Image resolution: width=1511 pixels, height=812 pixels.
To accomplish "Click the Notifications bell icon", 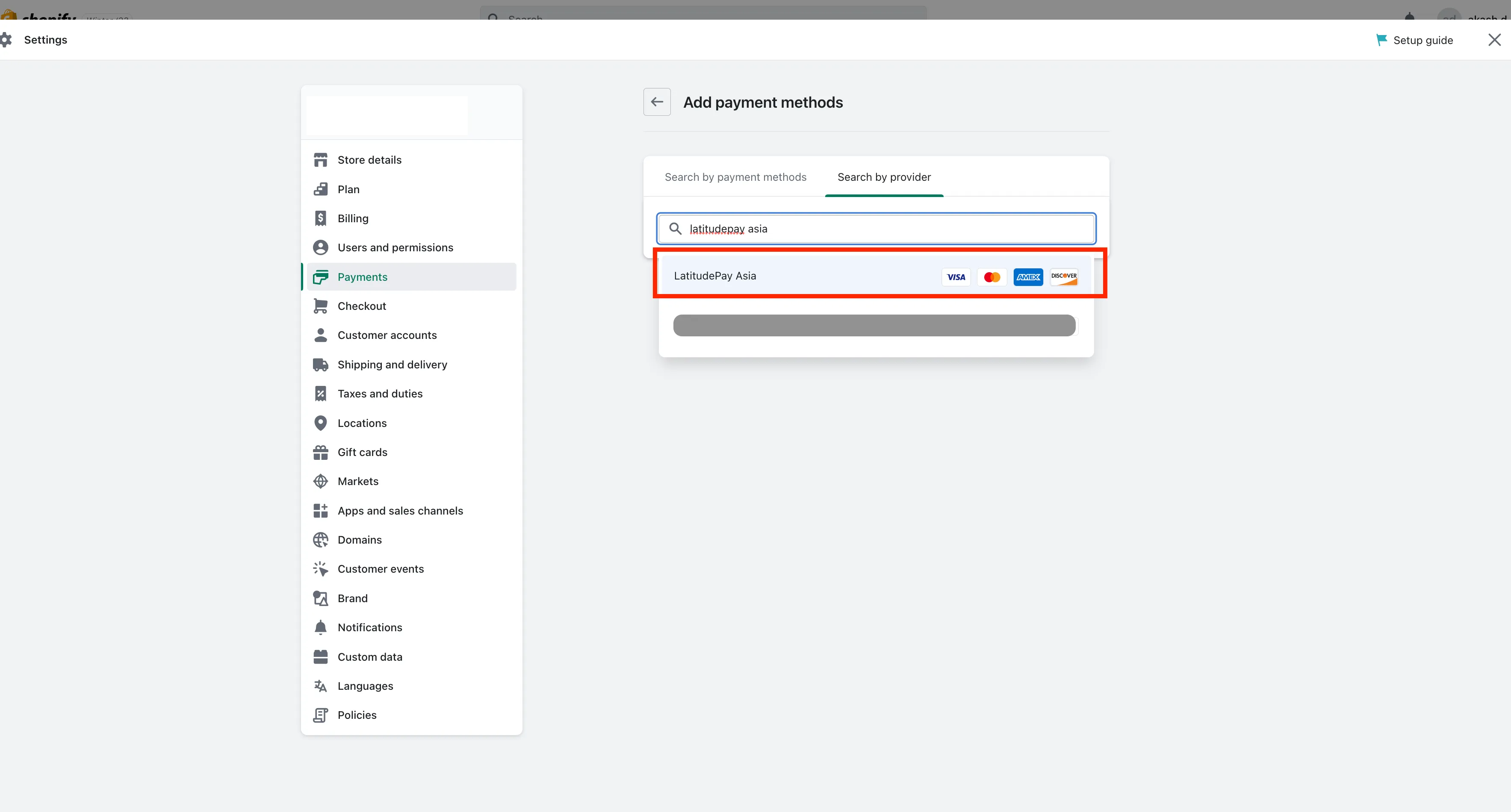I will click(320, 627).
